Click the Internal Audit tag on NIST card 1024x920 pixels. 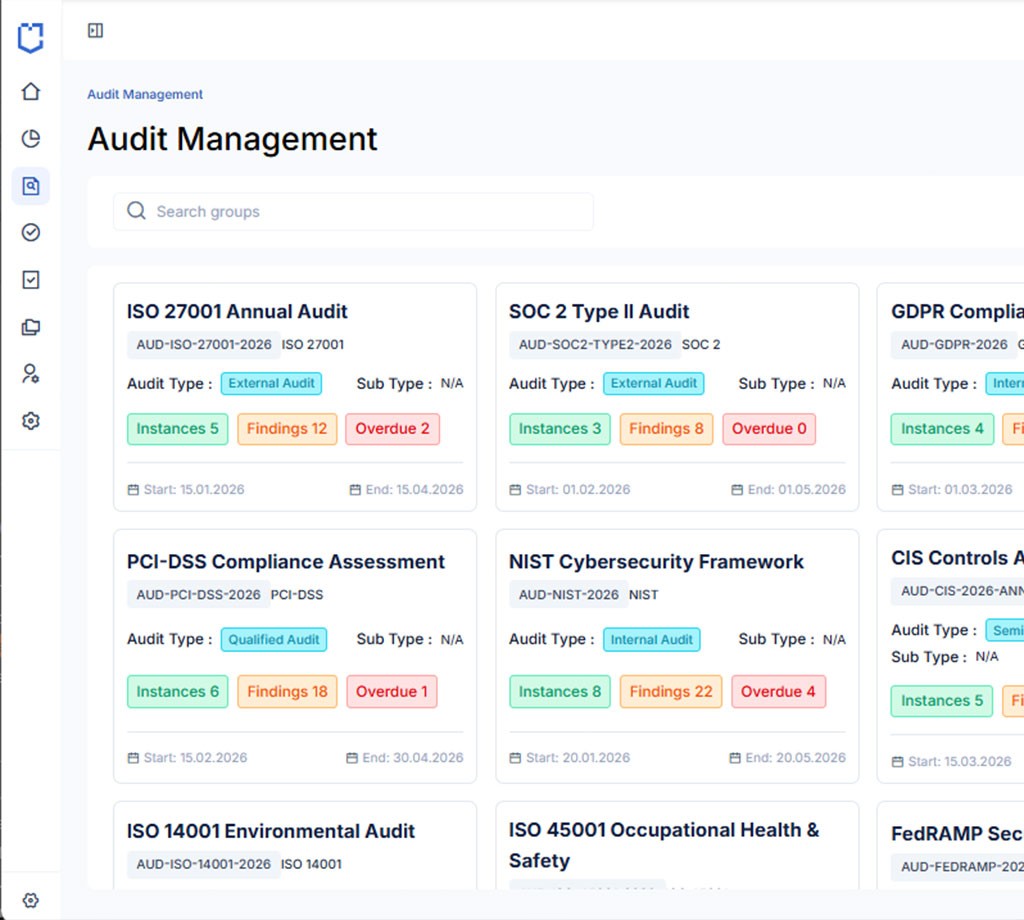tap(651, 639)
